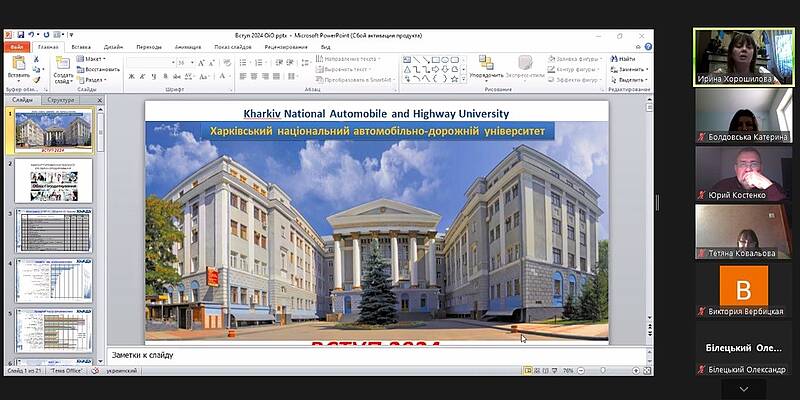Click the Format Painter brush icon

(x=36, y=80)
